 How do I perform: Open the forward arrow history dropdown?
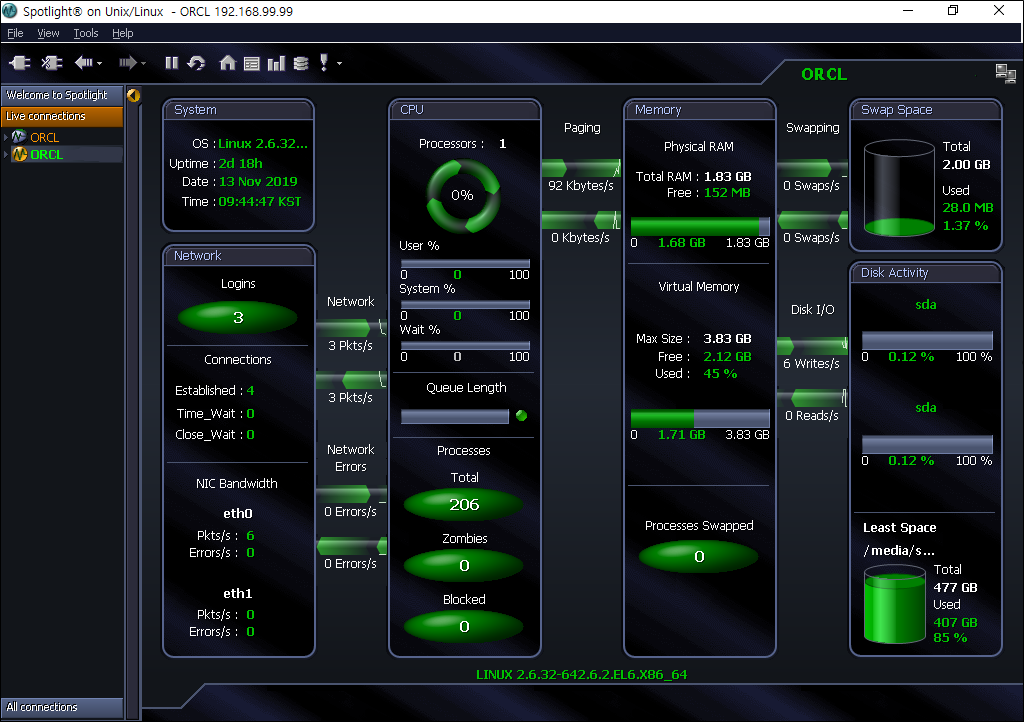(144, 63)
